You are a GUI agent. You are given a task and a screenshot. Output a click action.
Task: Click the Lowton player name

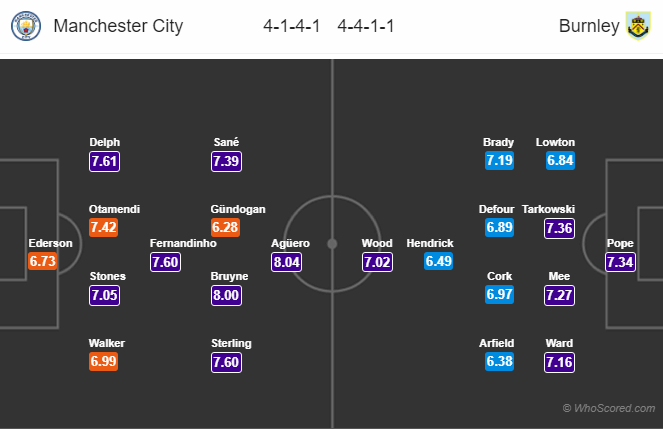point(555,142)
